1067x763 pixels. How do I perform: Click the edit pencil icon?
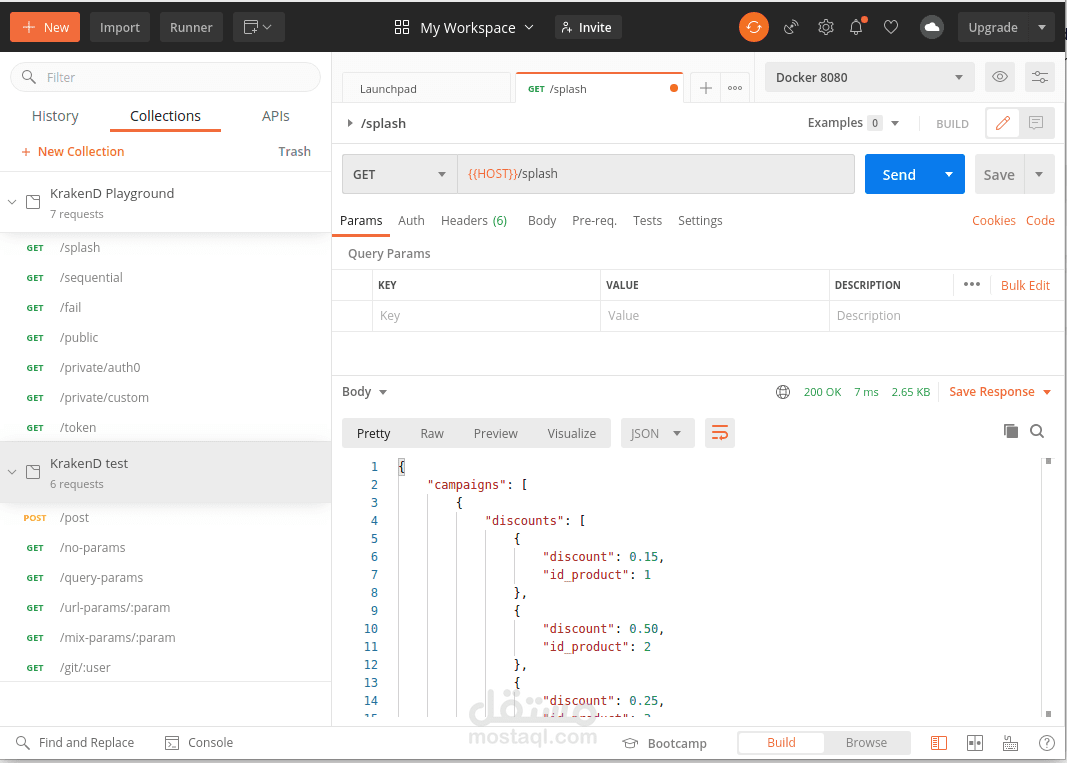1002,123
